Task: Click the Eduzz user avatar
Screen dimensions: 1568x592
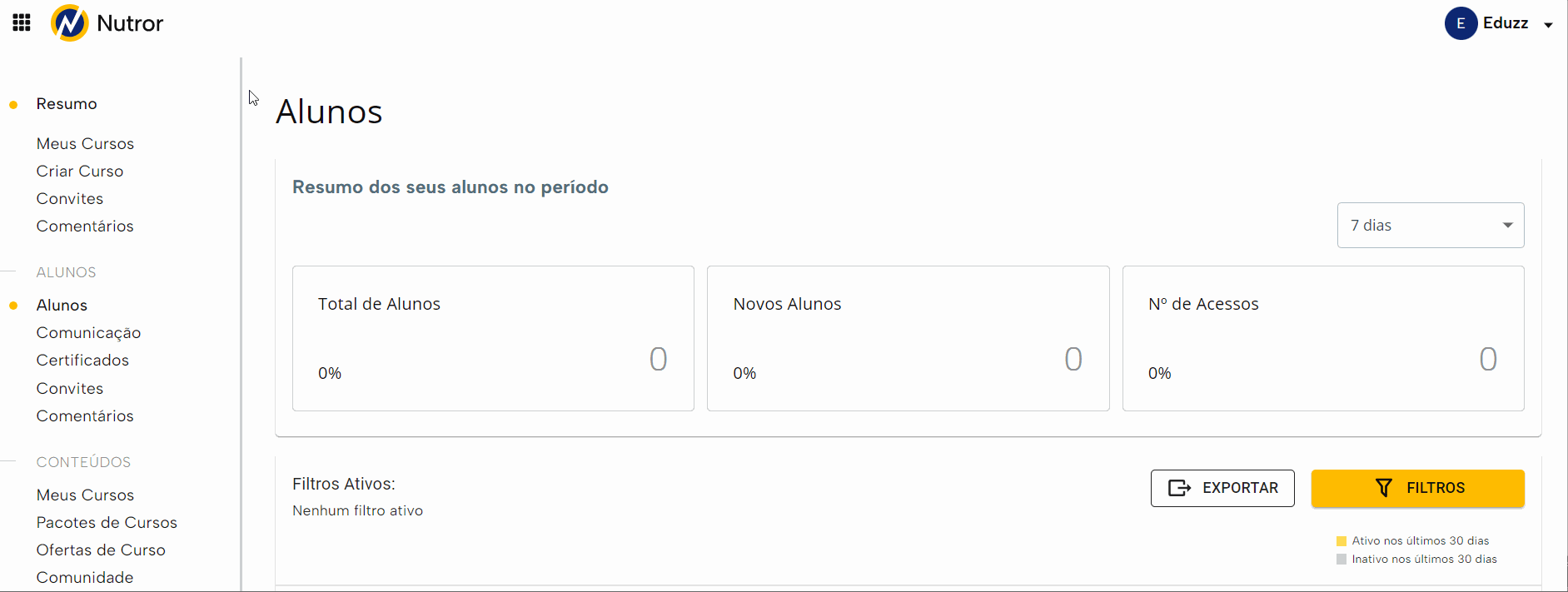Action: pos(1461,23)
